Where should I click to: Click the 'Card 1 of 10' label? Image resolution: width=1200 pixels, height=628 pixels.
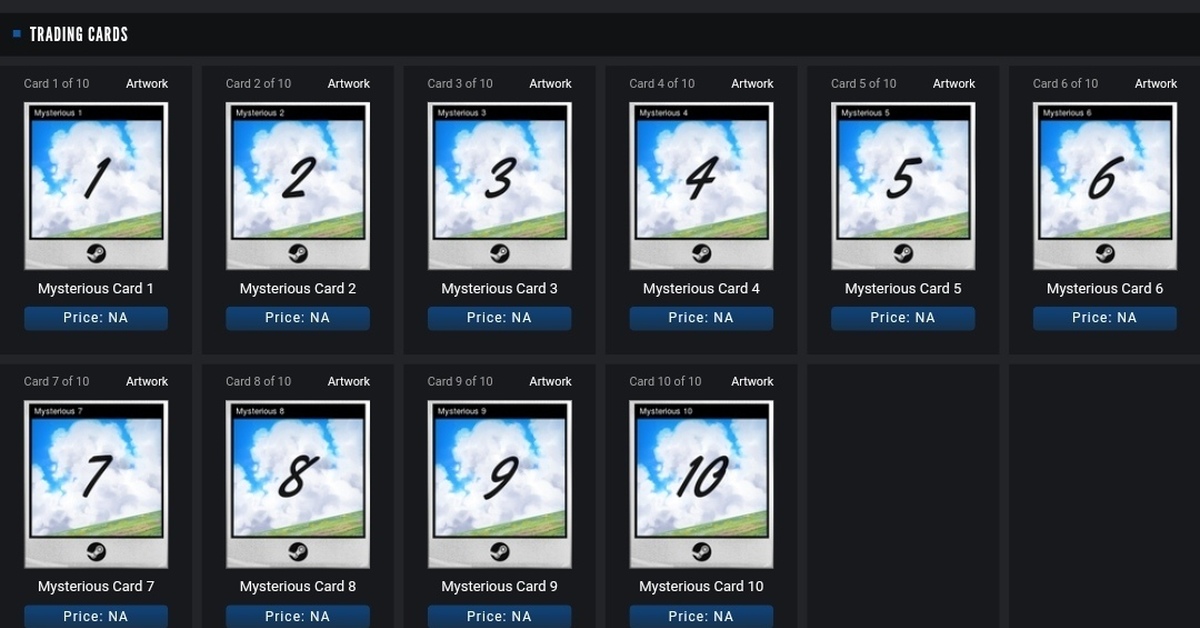pos(56,84)
